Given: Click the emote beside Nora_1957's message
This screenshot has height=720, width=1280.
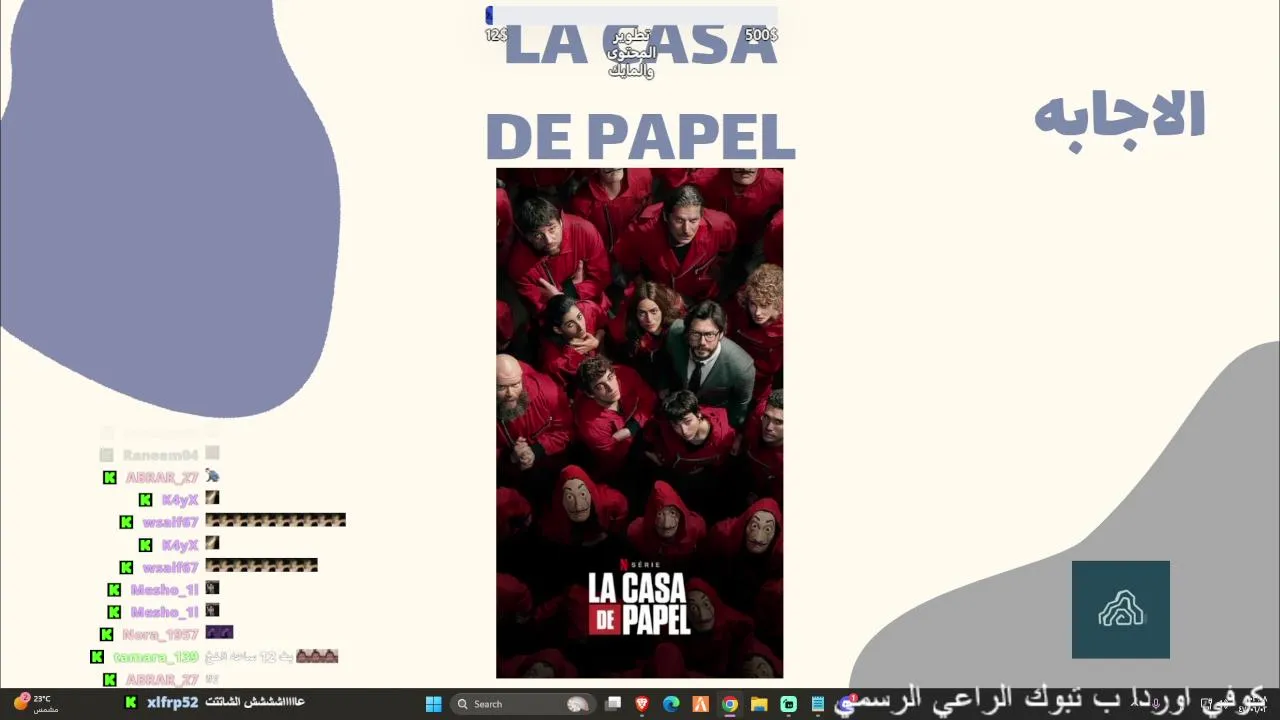Looking at the screenshot, I should coord(219,632).
